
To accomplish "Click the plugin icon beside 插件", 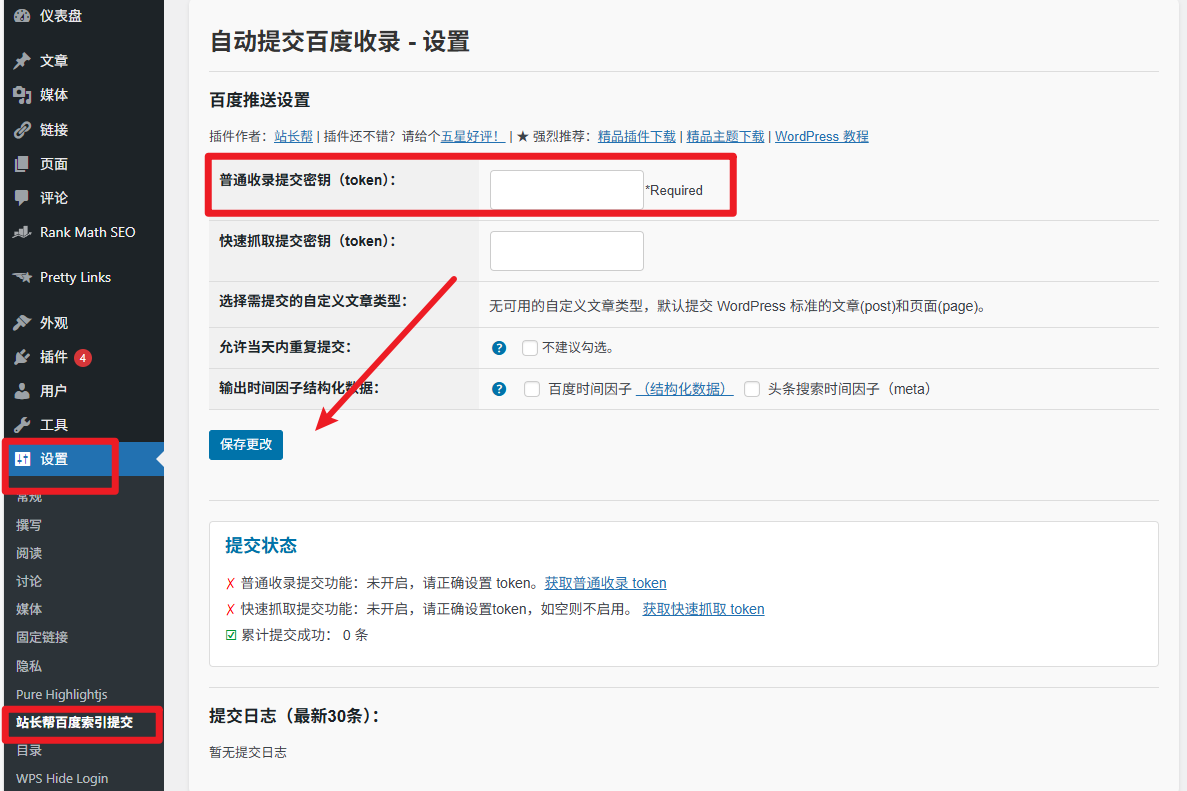I will (22, 357).
